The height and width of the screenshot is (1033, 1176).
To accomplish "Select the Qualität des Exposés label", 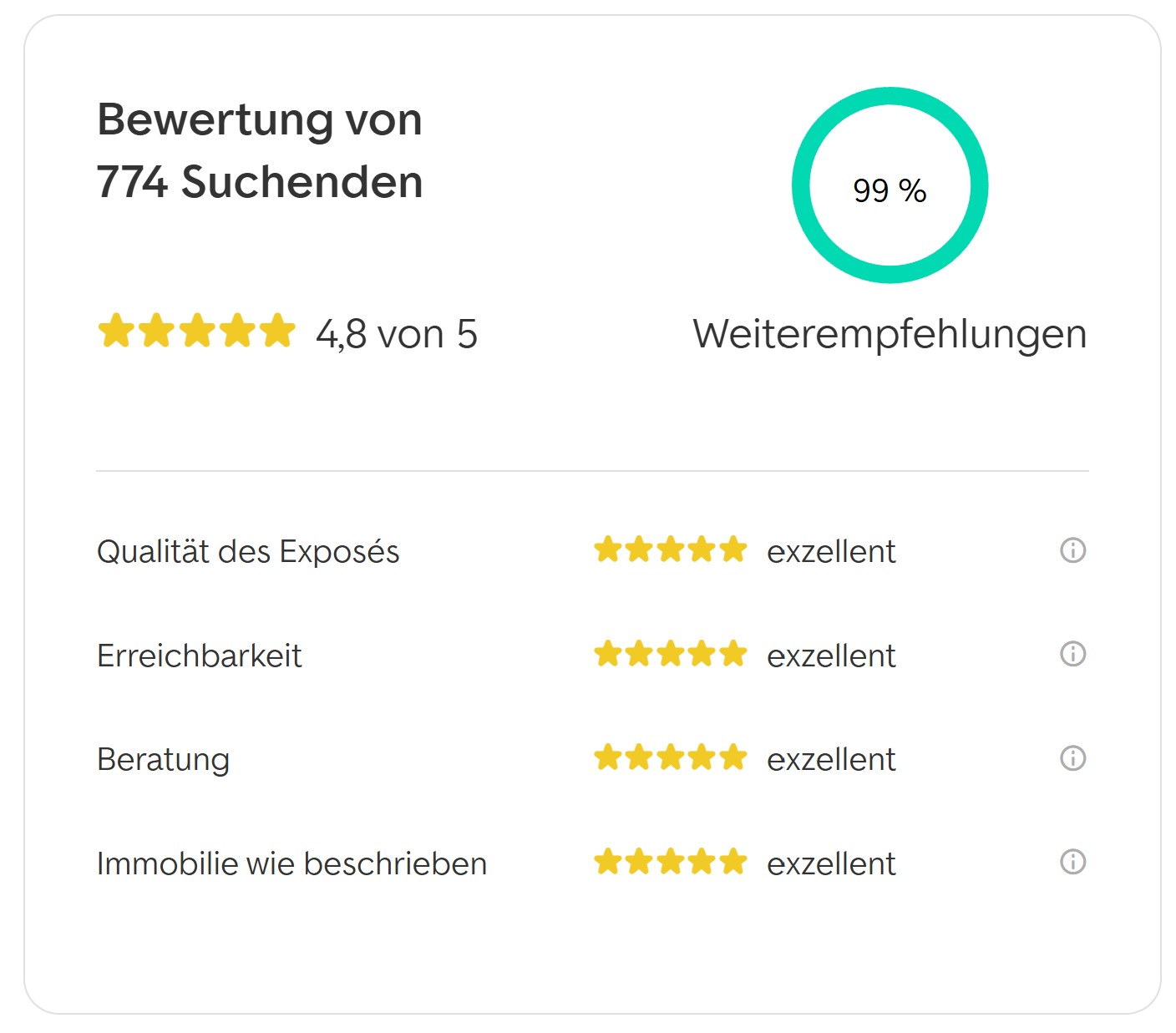I will click(248, 552).
